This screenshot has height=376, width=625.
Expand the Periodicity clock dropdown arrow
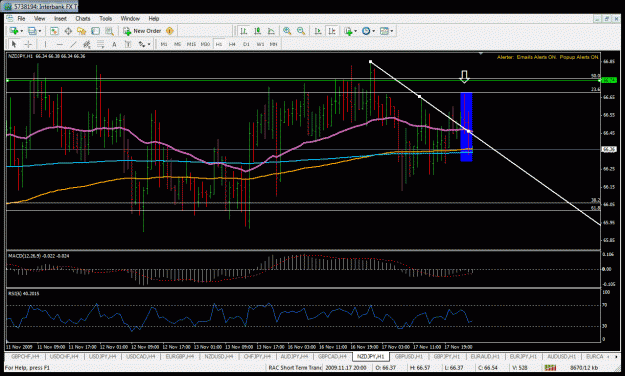(x=373, y=31)
